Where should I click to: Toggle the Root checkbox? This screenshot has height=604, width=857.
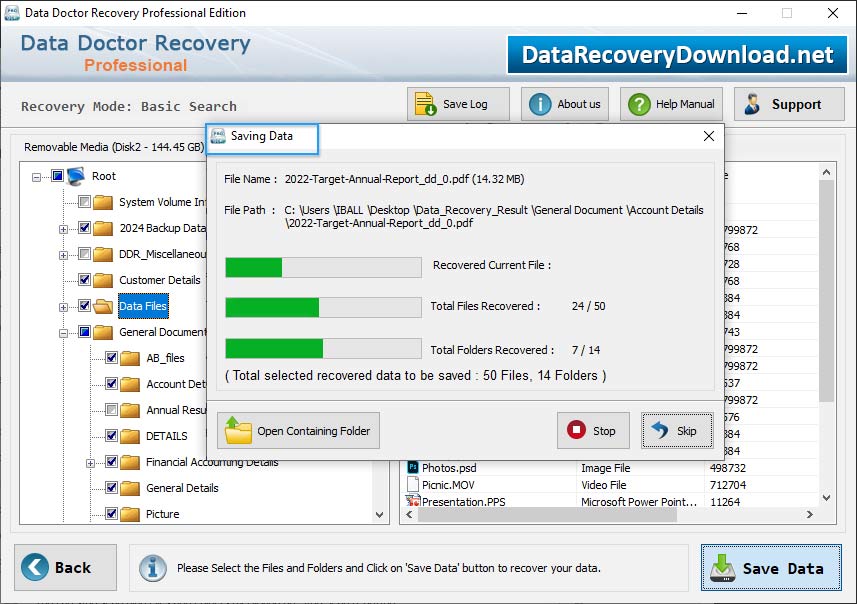click(57, 175)
